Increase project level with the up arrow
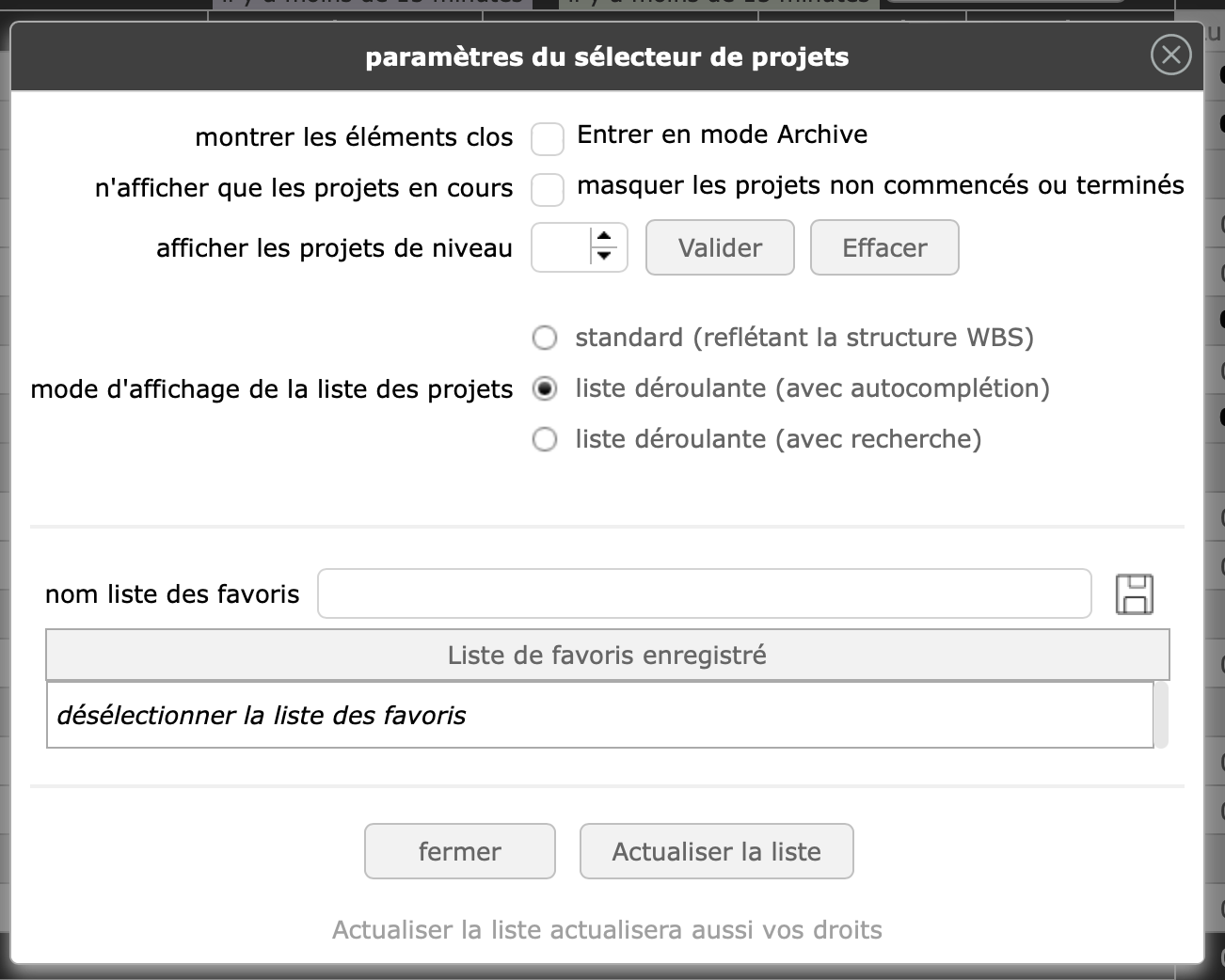1225x980 pixels. point(605,238)
